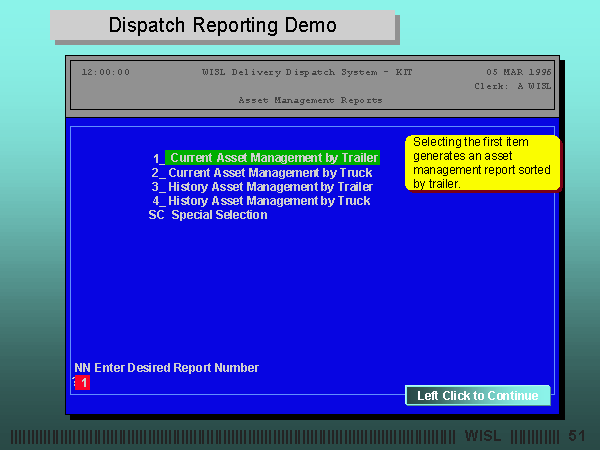Click the Enter Desired Report Number prompt
The image size is (600, 450).
point(166,368)
